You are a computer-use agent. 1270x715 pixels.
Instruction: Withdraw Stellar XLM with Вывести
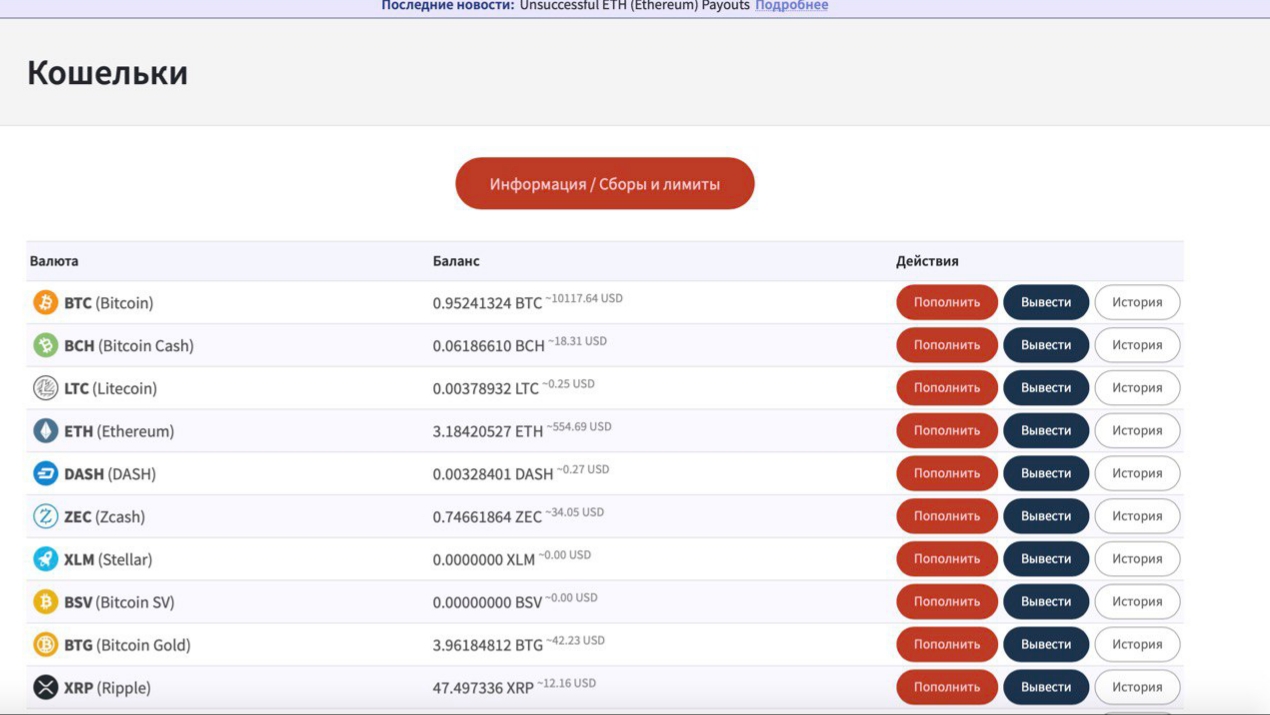click(1046, 559)
